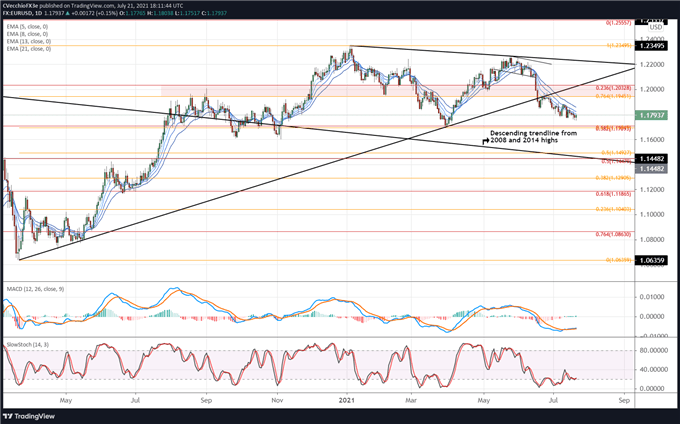Screen dimensions: 680x424
Task: Select the EMA (5, close, 0) indicator label
Action: [27, 26]
